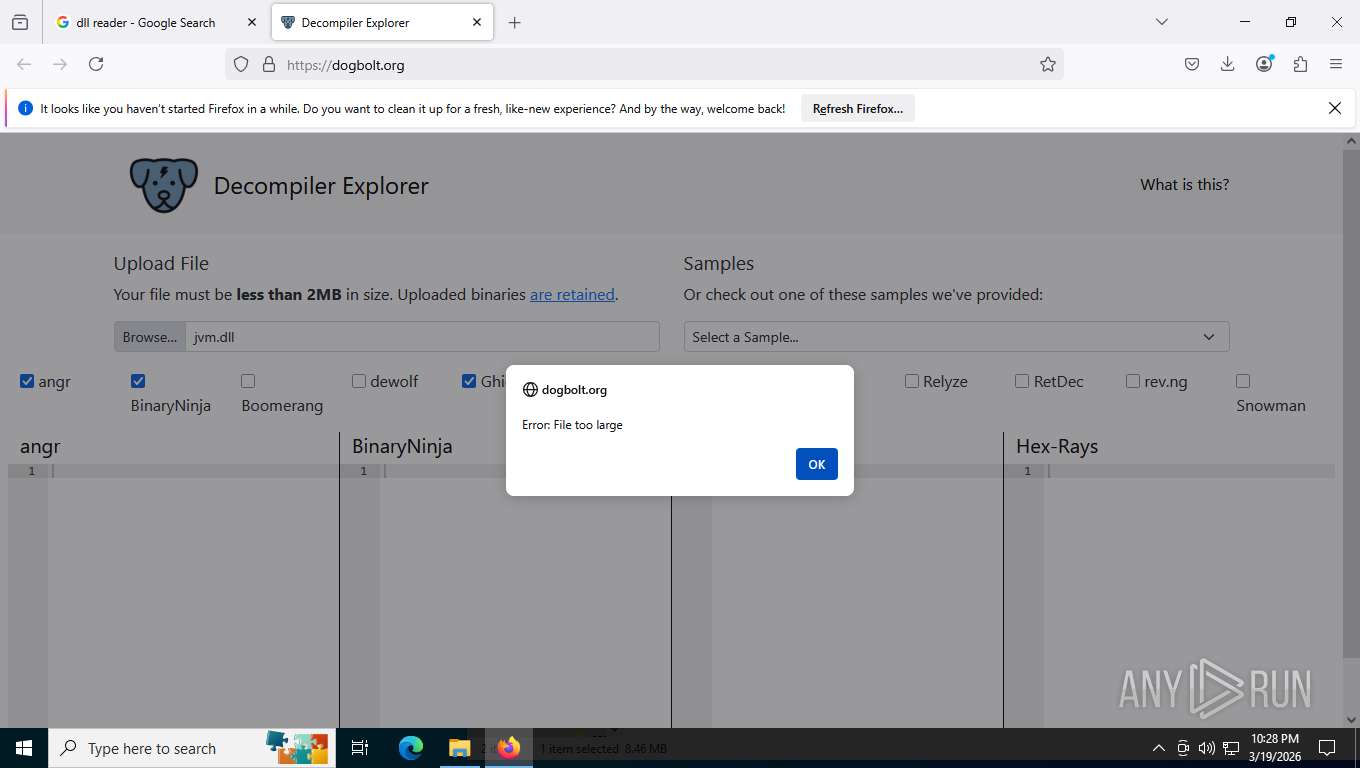Image resolution: width=1360 pixels, height=768 pixels.
Task: Click the page scrollbar down arrow
Action: pyautogui.click(x=1352, y=719)
